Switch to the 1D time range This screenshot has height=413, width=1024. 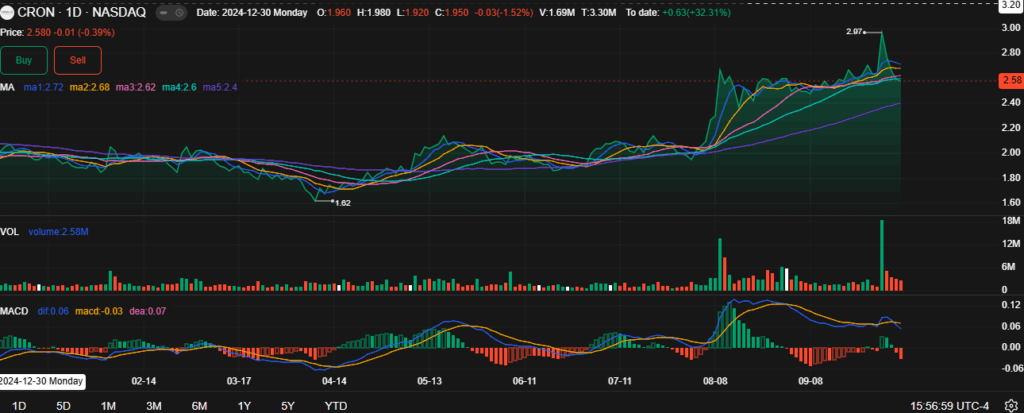point(19,406)
